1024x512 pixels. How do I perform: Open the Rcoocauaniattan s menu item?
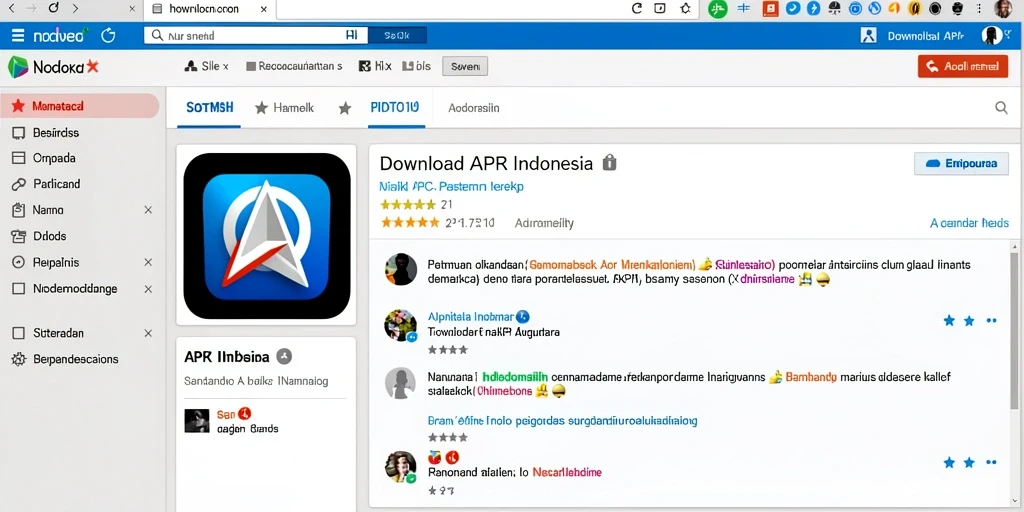pos(294,66)
